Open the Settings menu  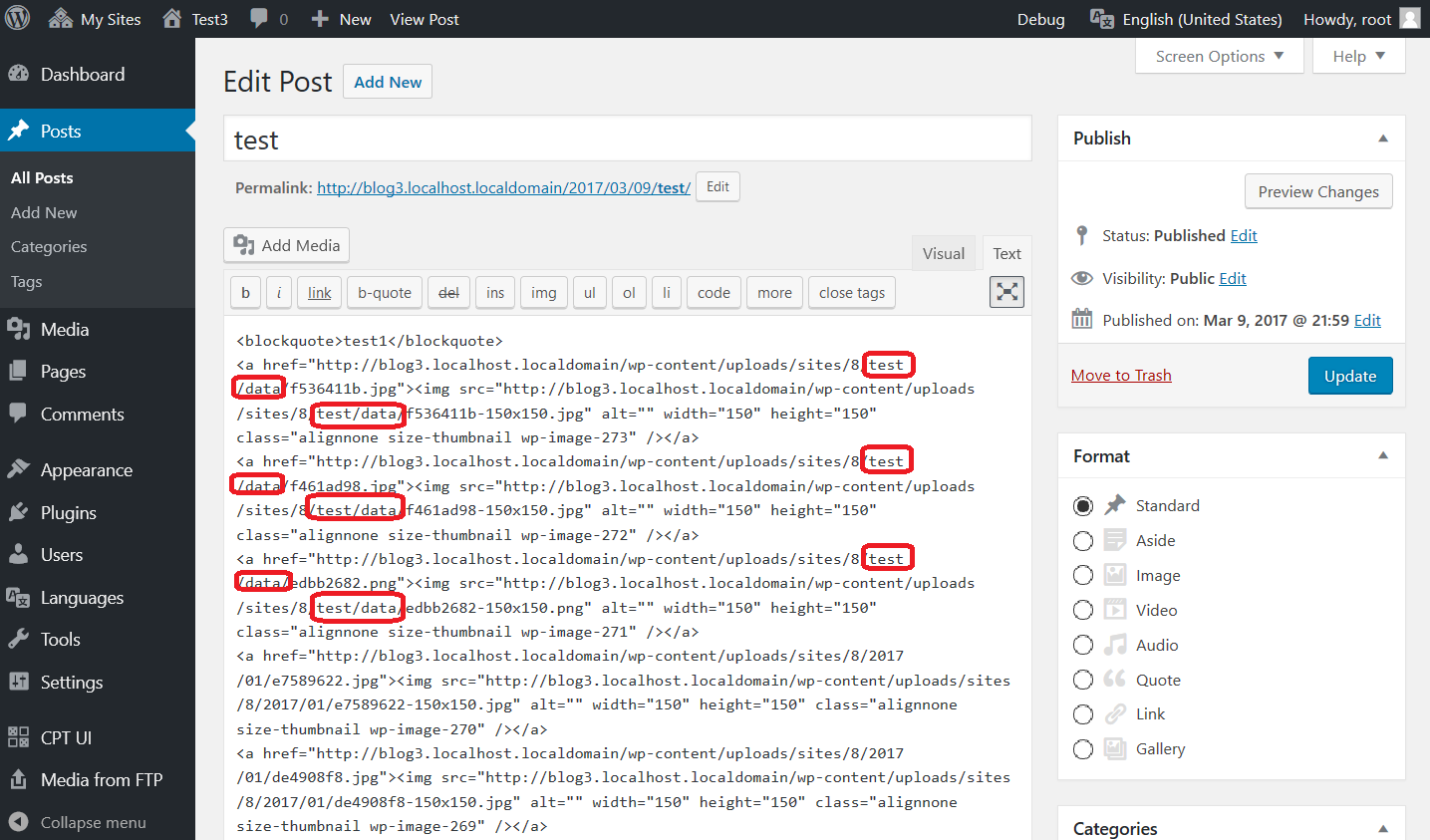point(98,683)
